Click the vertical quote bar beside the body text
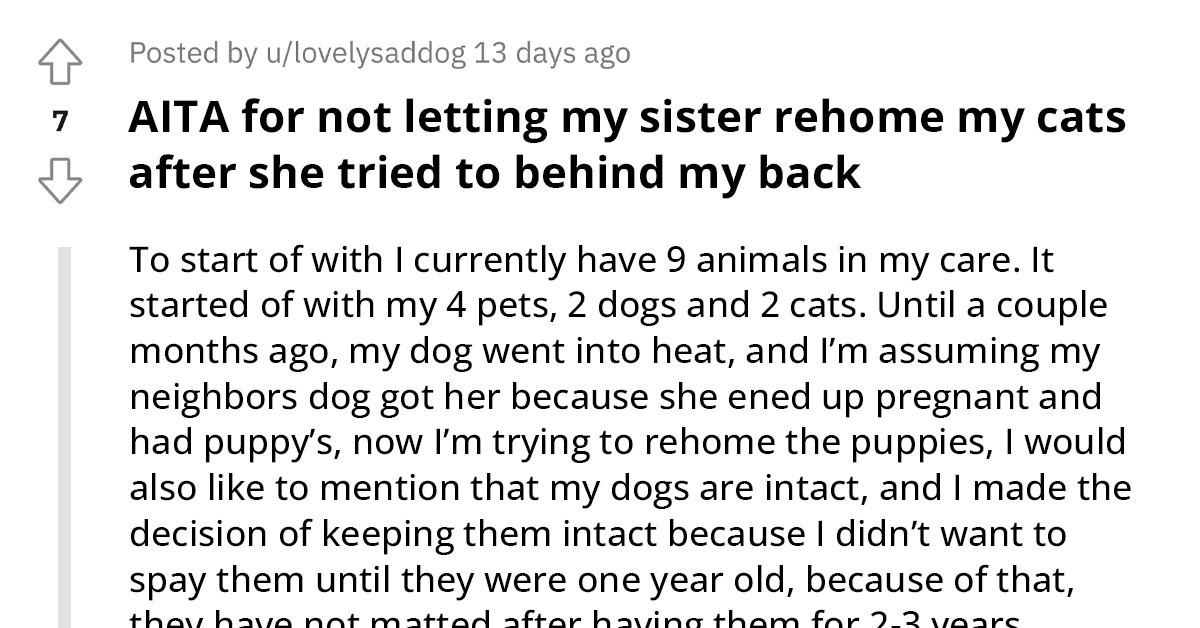 click(68, 430)
